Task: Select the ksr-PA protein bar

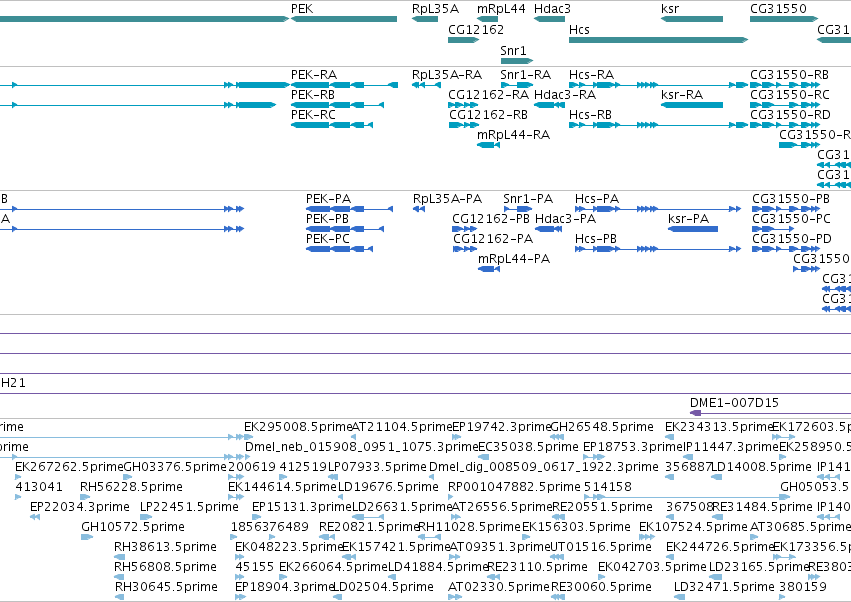Action: [x=693, y=229]
